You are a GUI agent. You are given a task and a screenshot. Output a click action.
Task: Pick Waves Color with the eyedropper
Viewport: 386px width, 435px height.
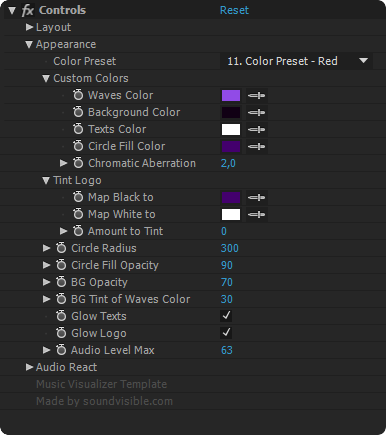click(256, 96)
